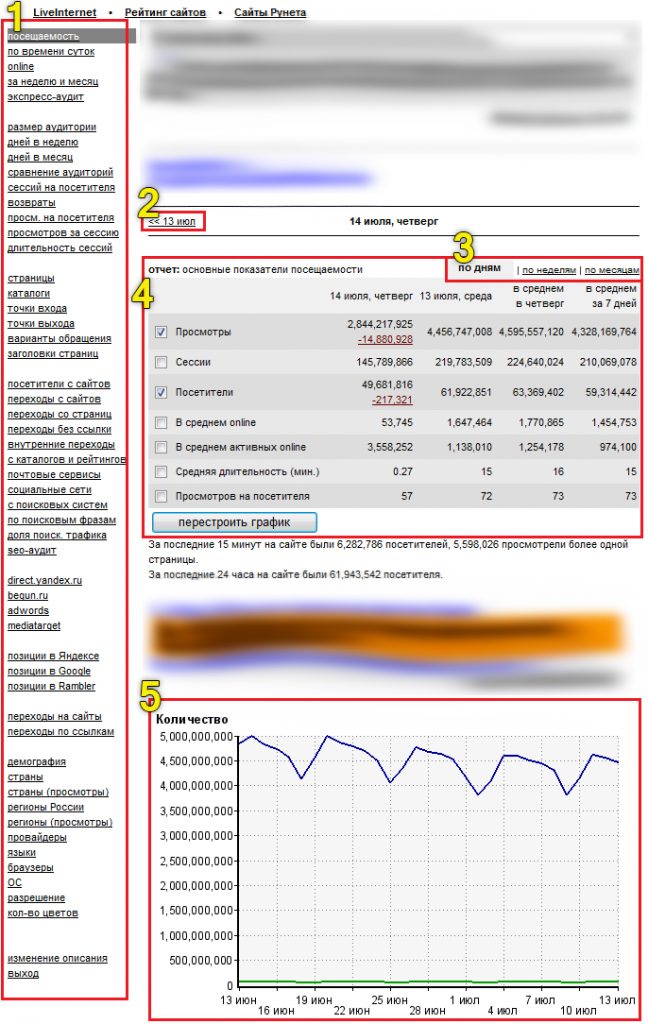Open Сайты Рунета in the top menu
Image resolution: width=648 pixels, height=1024 pixels.
tap(270, 12)
